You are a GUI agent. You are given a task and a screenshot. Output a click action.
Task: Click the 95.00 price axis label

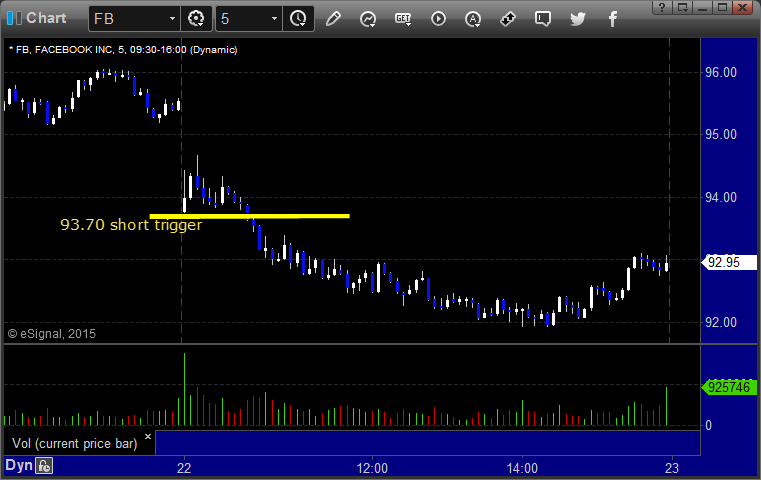(x=721, y=134)
